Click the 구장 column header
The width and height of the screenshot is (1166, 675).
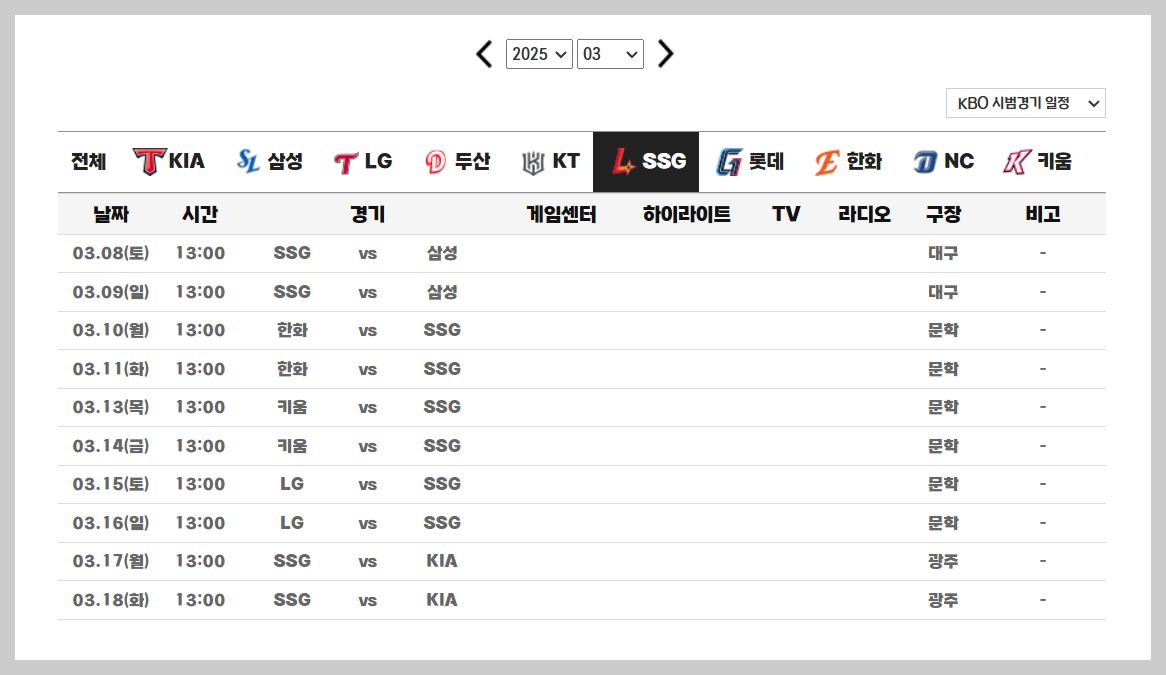[944, 213]
